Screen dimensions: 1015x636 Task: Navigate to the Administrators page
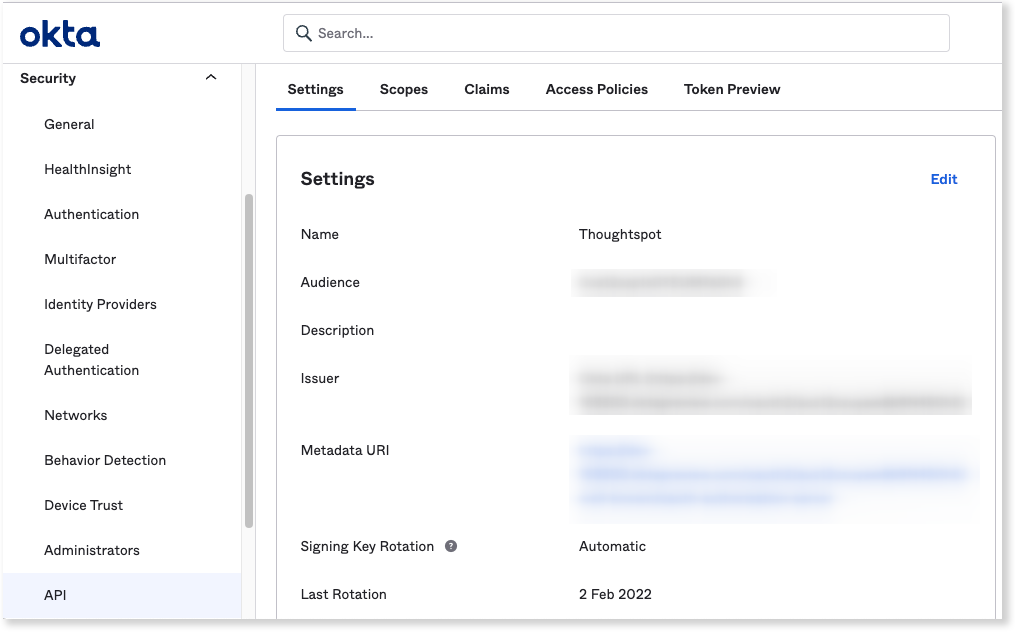tap(92, 550)
